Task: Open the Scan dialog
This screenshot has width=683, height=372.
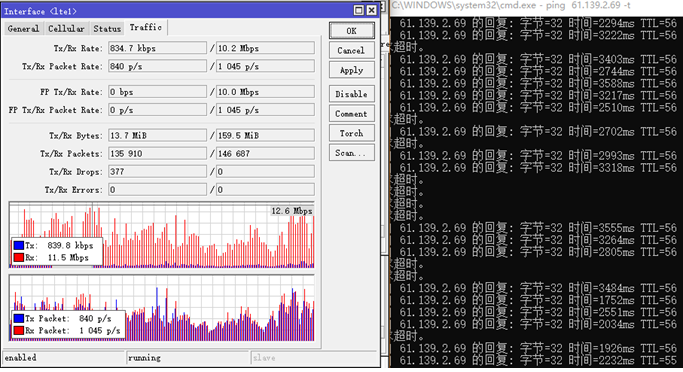Action: [x=352, y=153]
